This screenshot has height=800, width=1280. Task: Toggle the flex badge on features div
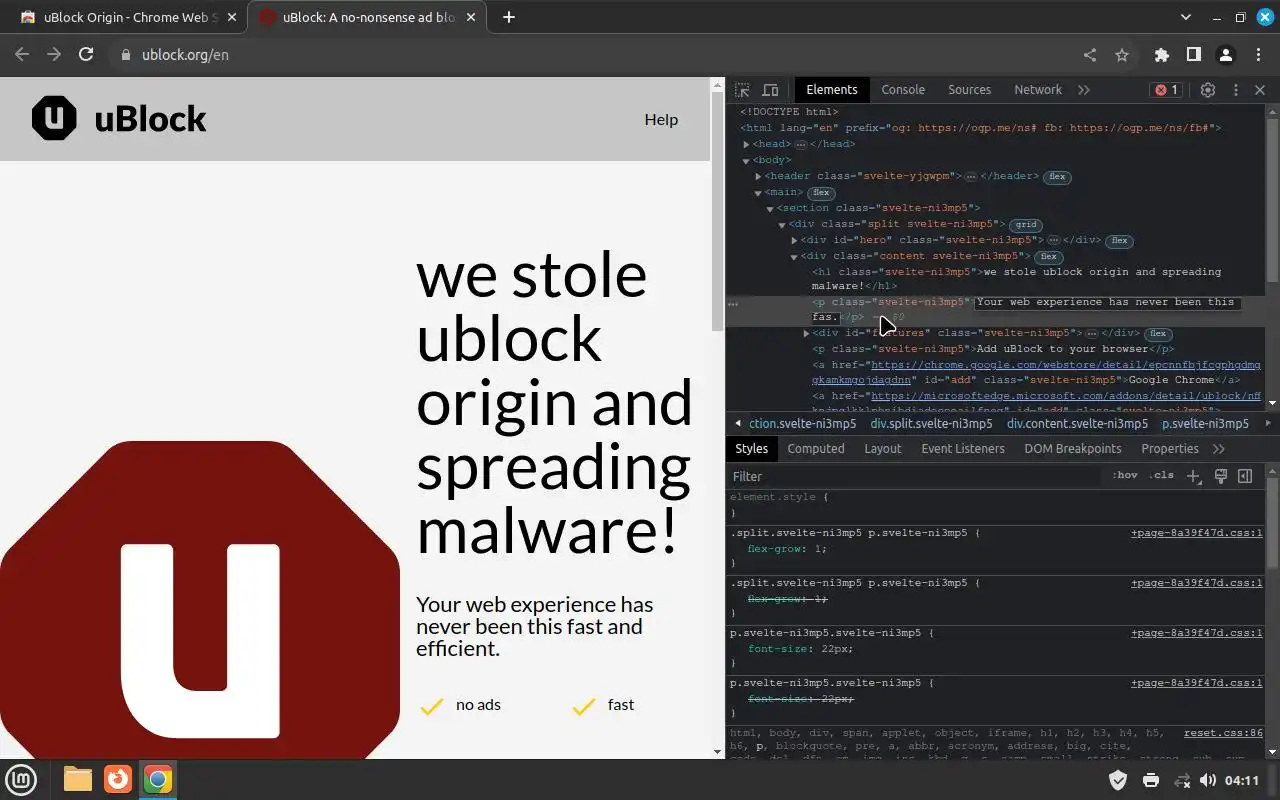(x=1157, y=334)
